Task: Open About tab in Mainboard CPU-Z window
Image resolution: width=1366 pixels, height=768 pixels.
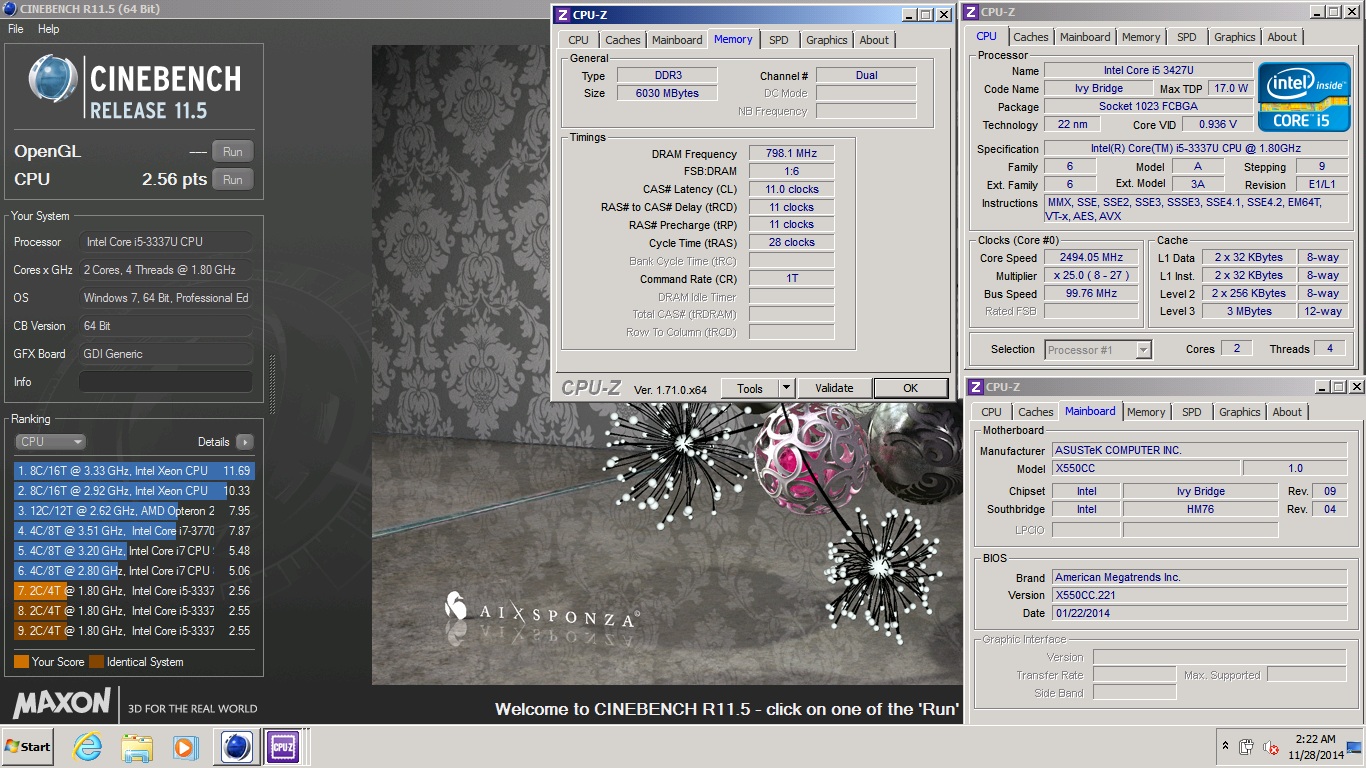Action: 1287,412
